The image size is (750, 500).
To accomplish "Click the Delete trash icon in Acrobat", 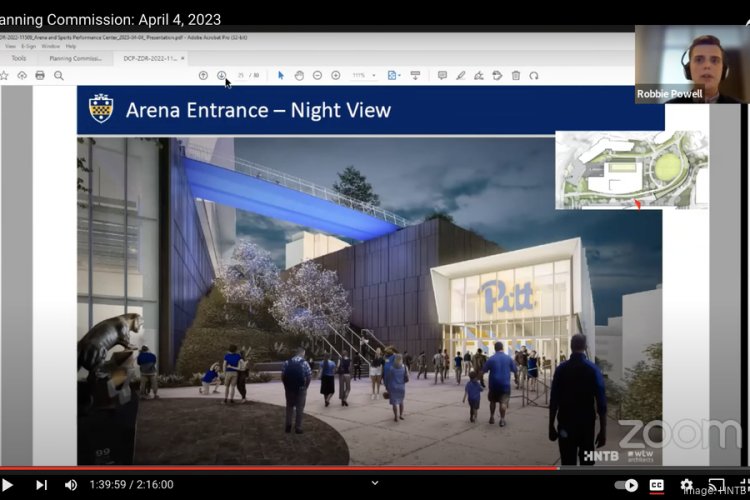I will [516, 76].
